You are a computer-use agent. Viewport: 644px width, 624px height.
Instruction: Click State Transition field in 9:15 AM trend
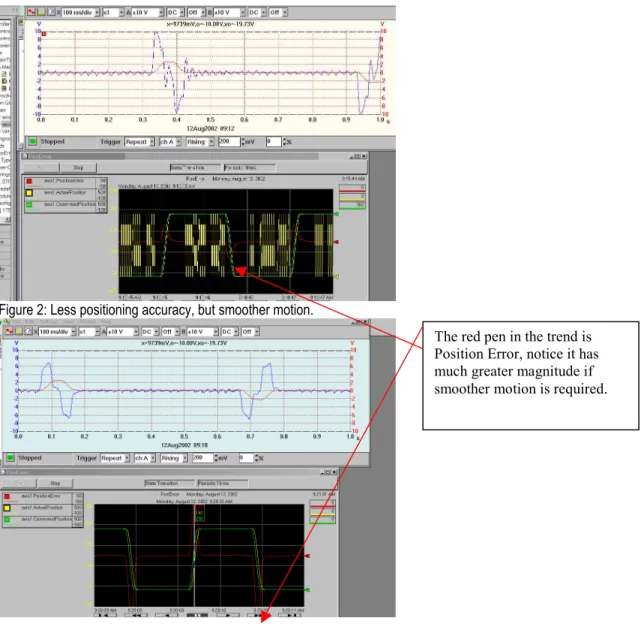click(195, 168)
